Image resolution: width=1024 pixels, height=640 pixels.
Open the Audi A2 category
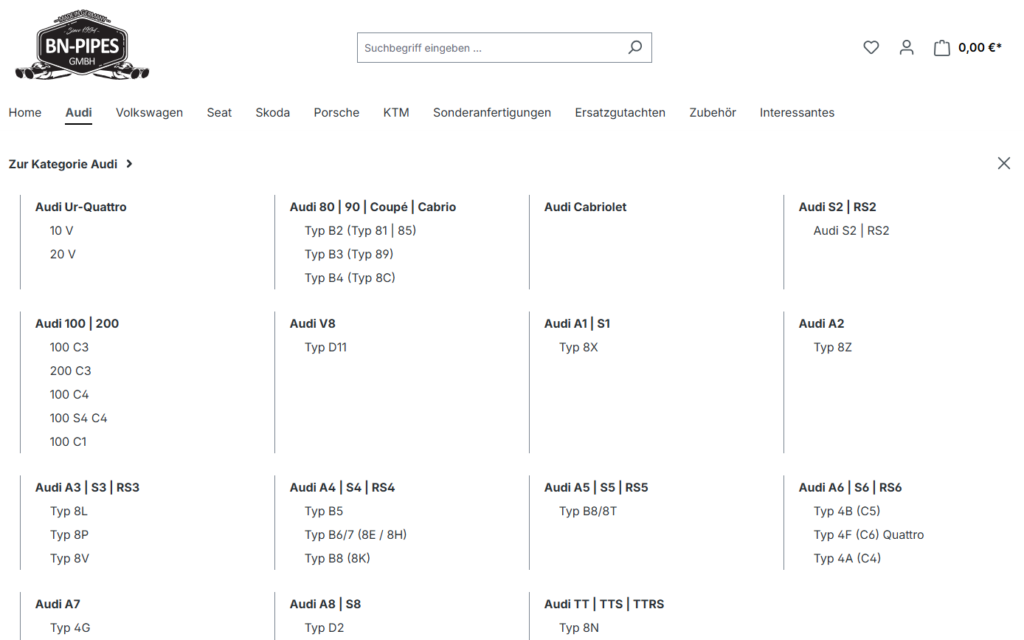[821, 323]
